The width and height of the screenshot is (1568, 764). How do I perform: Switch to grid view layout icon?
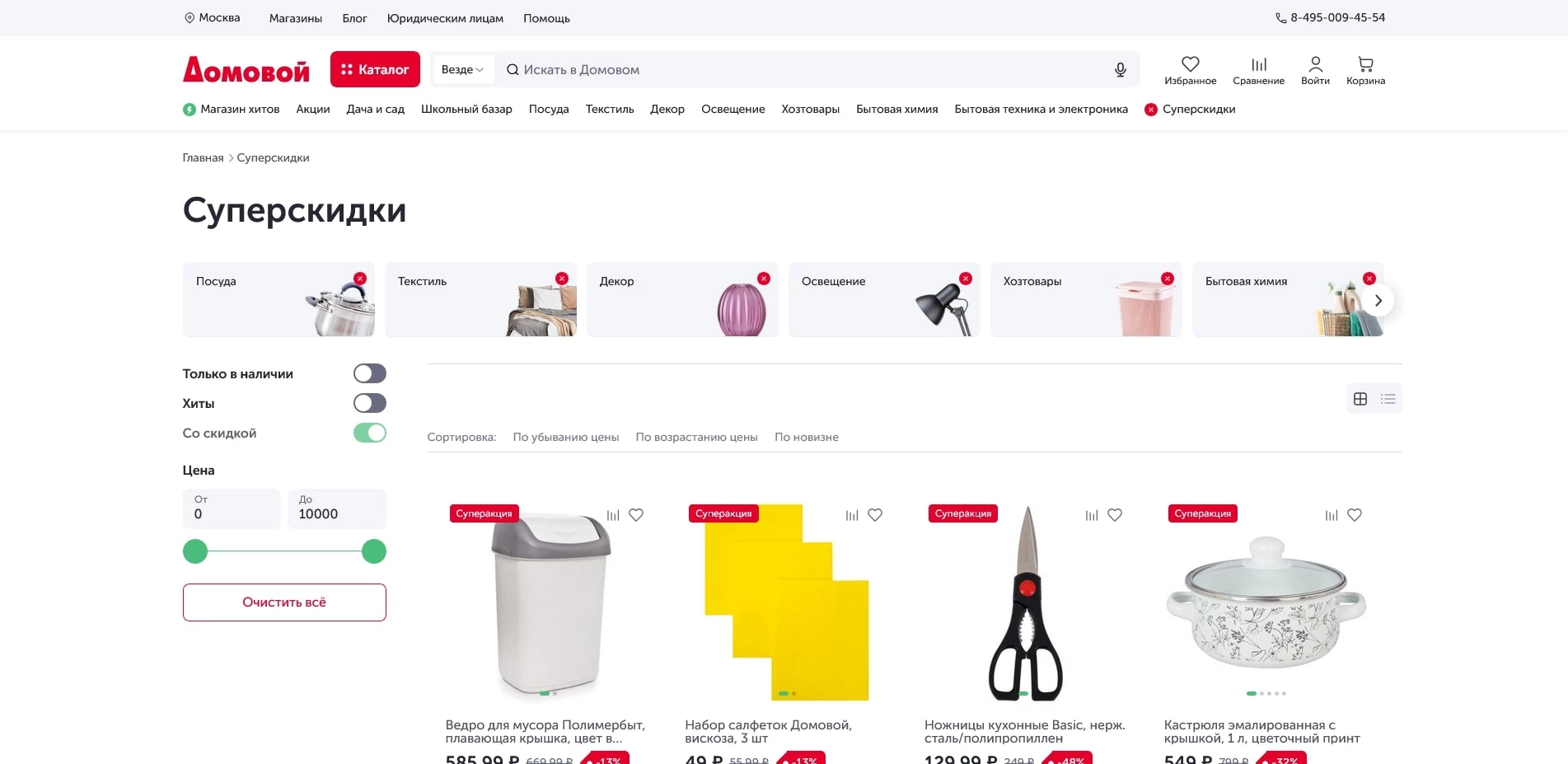tap(1360, 399)
